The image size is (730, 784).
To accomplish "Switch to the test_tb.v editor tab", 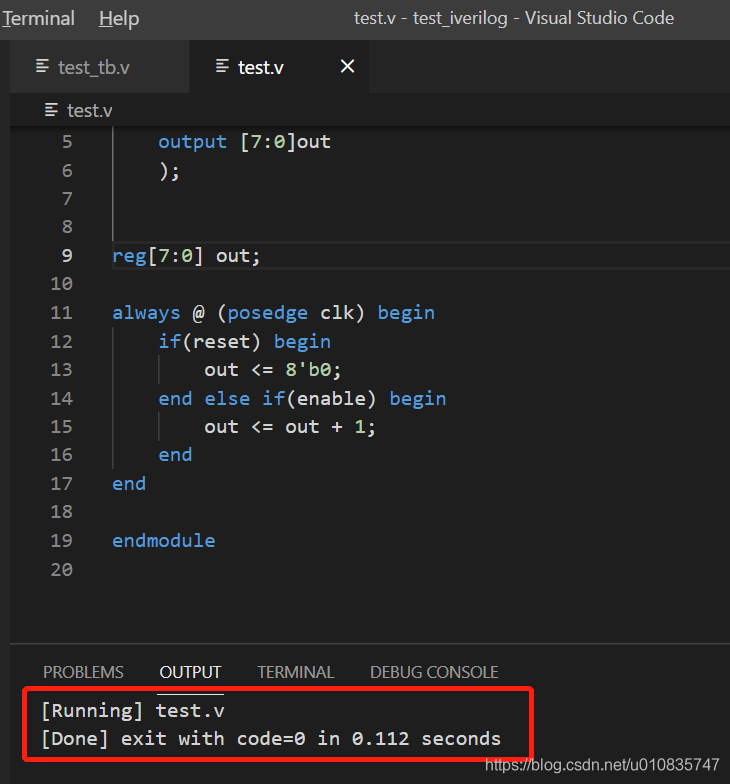I will pos(100,67).
